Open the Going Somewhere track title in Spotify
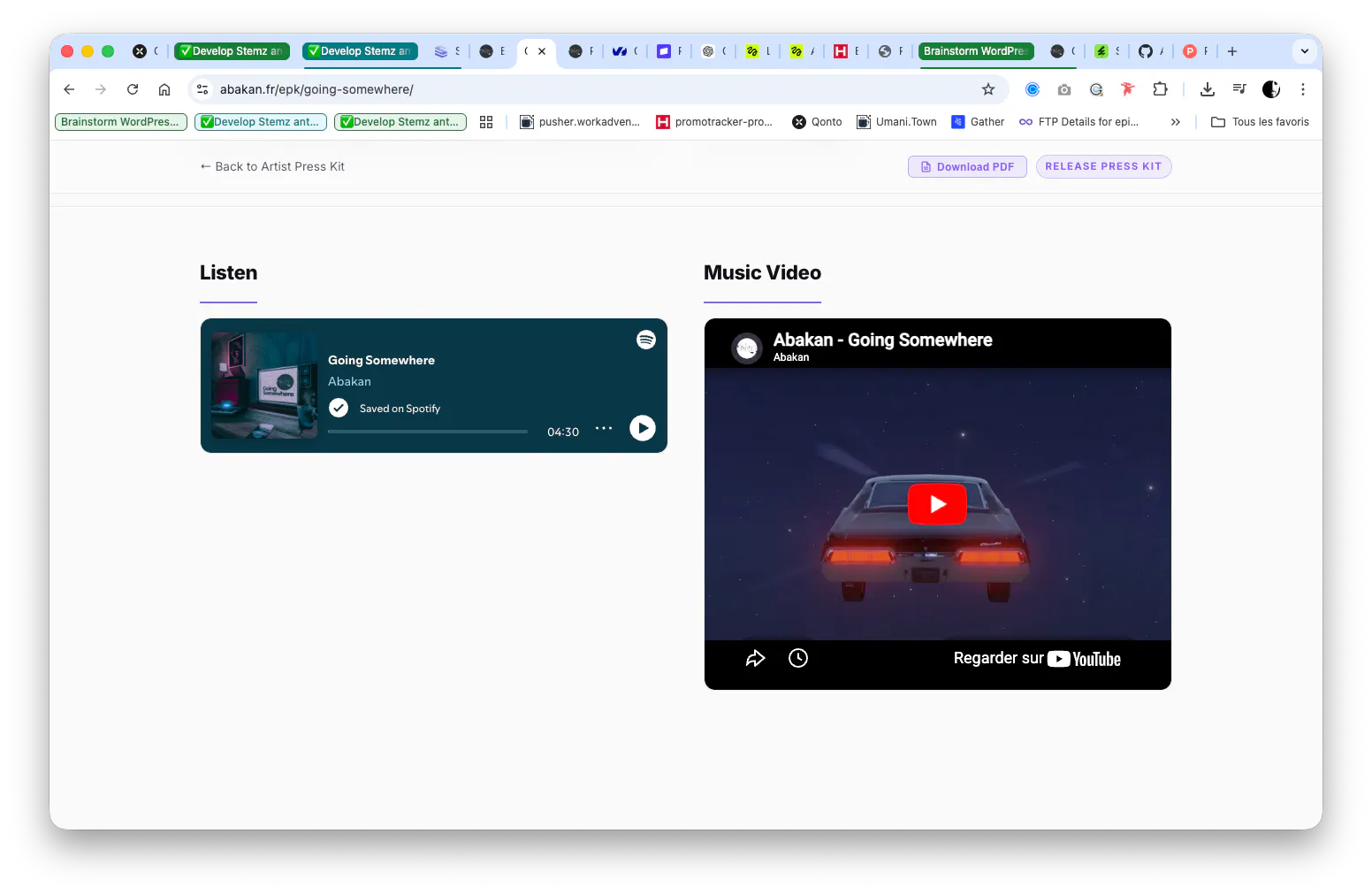Image resolution: width=1372 pixels, height=895 pixels. coord(381,360)
